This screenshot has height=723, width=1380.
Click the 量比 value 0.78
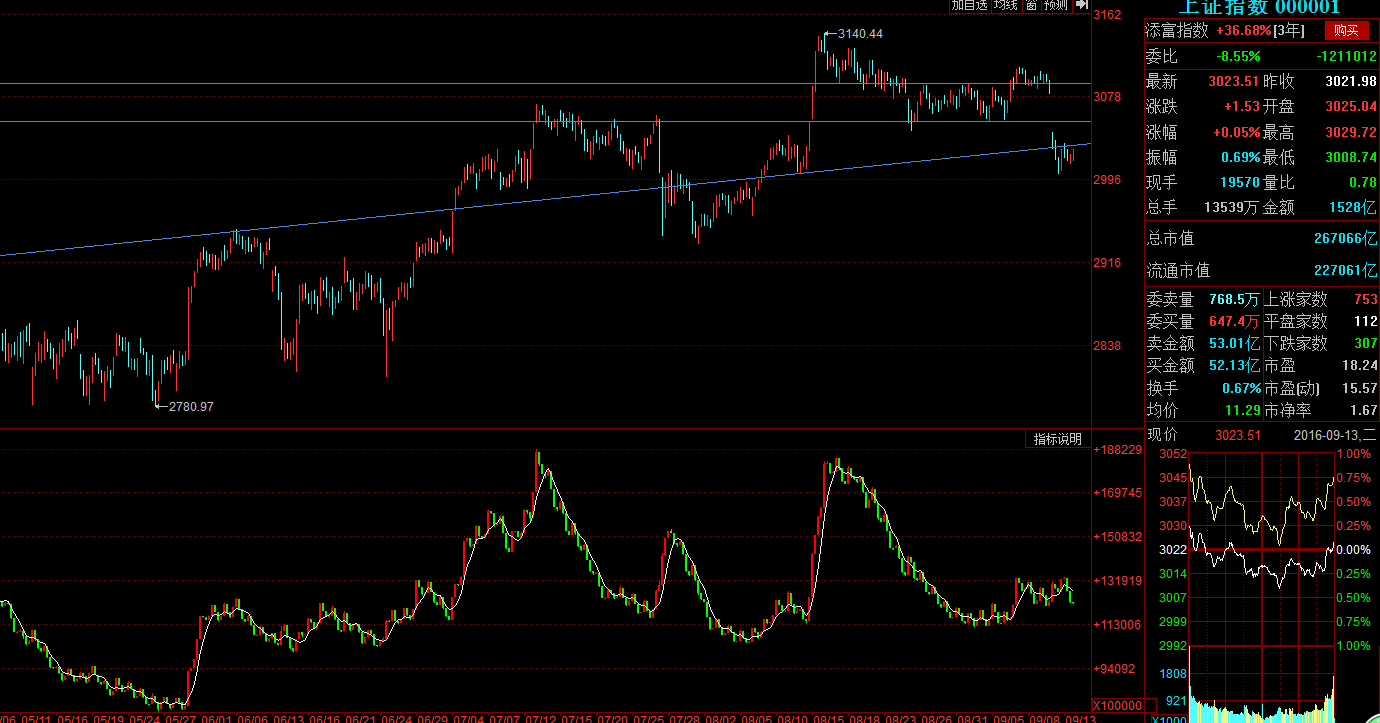(1364, 182)
